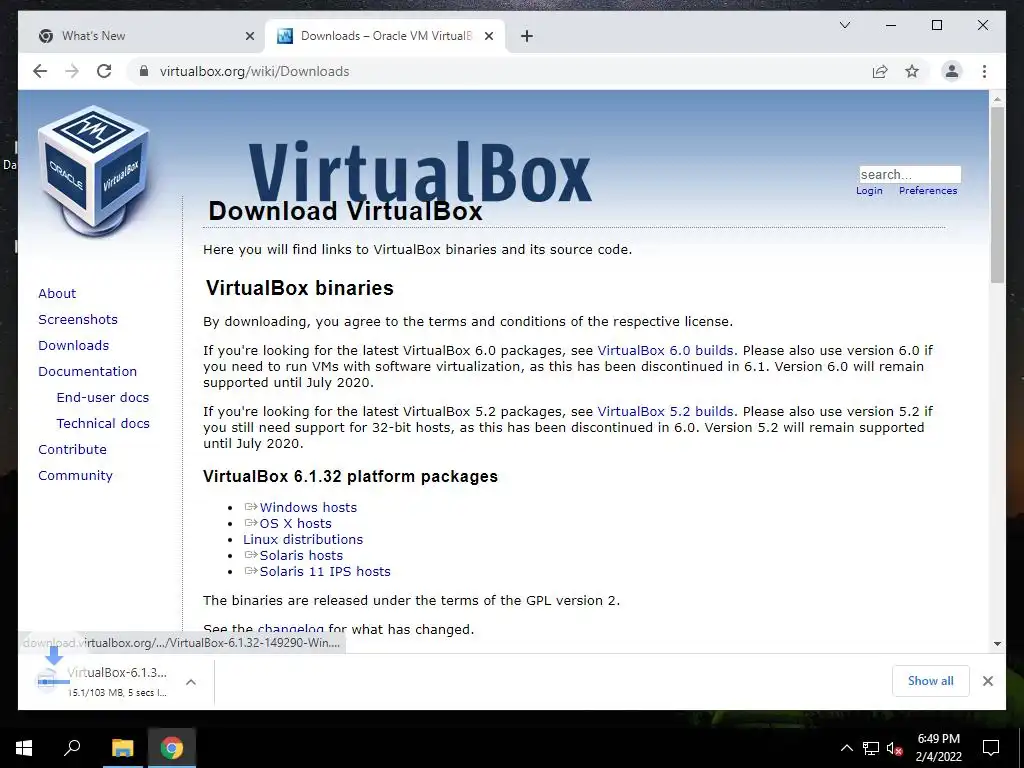This screenshot has width=1024, height=768.
Task: Open the tab search chevron in title bar
Action: [844, 25]
